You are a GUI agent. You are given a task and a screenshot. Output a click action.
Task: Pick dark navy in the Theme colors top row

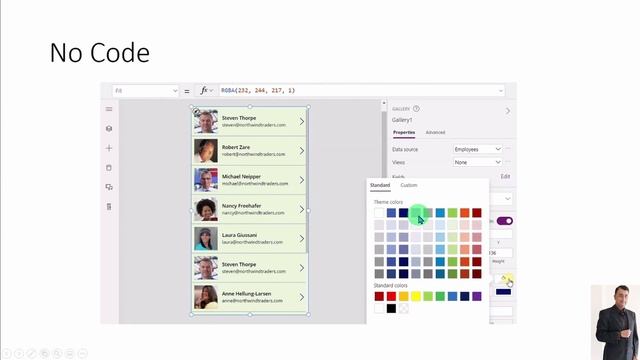[404, 213]
